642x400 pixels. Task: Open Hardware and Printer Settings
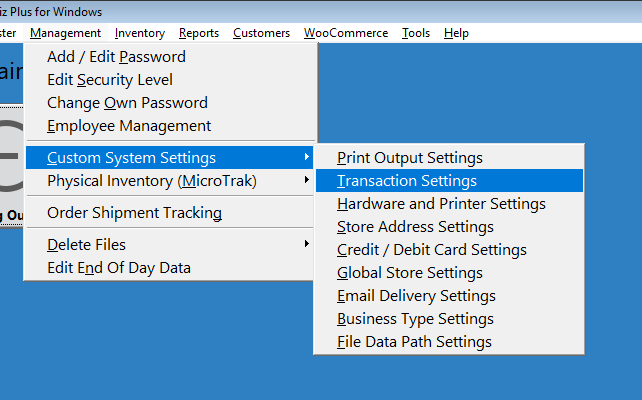click(x=449, y=203)
